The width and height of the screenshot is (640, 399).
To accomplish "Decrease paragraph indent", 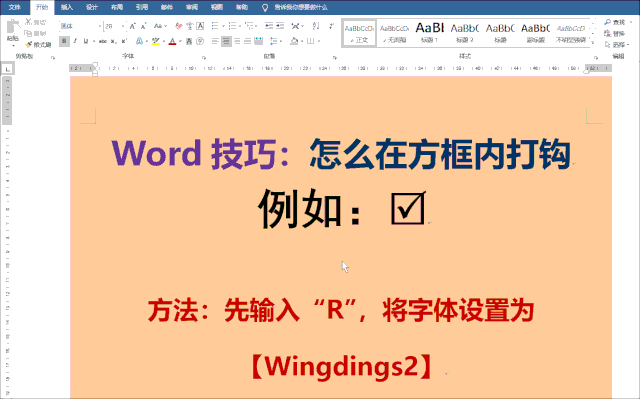I will (x=269, y=26).
